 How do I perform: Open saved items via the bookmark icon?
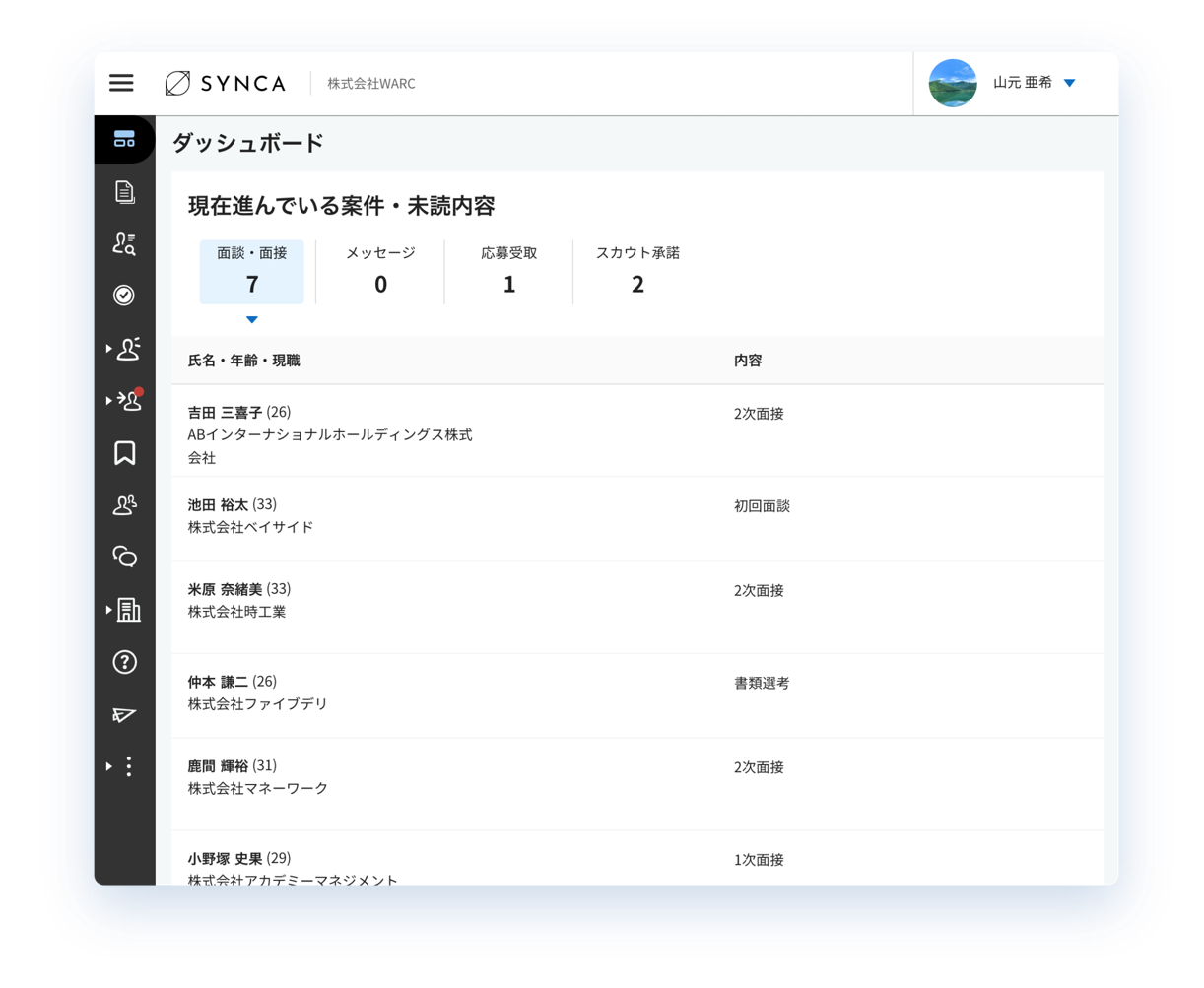(124, 453)
